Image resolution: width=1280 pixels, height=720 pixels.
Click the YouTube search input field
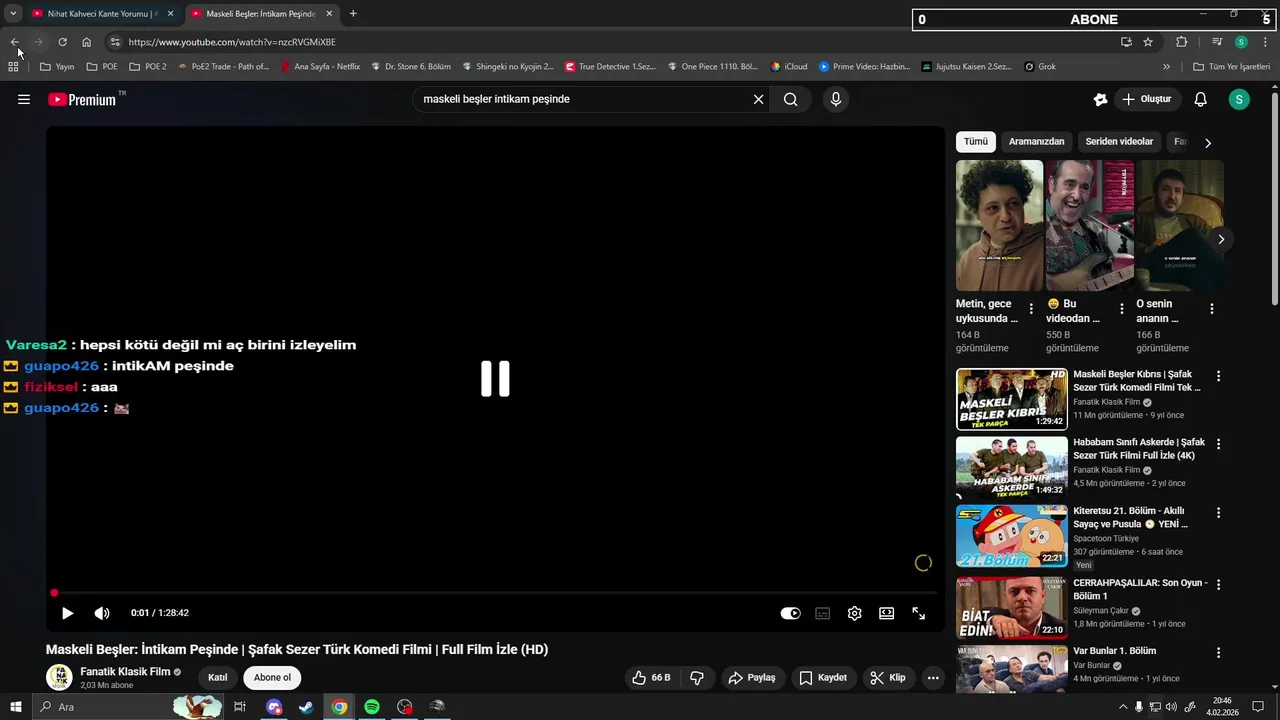click(584, 99)
